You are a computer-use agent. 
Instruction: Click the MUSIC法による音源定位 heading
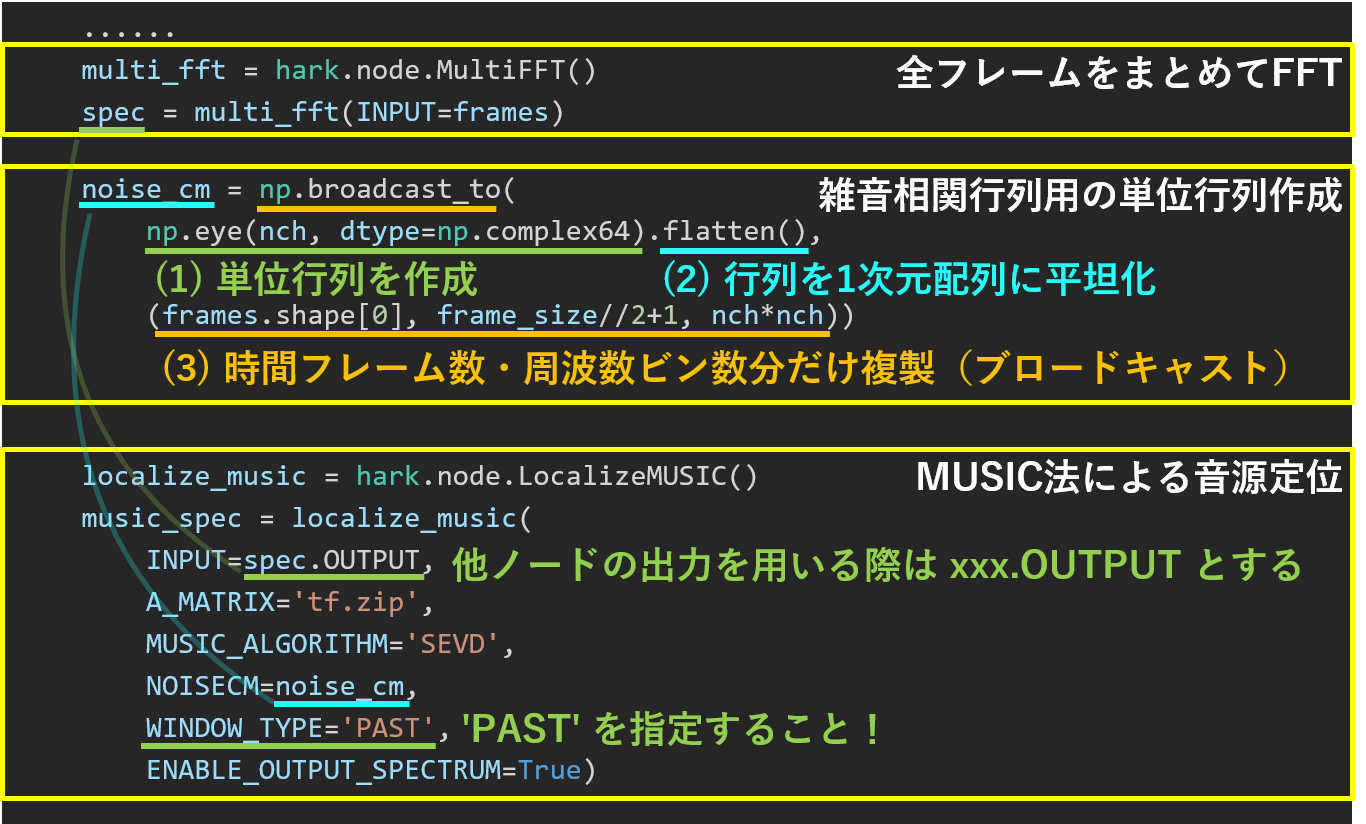tap(1128, 478)
